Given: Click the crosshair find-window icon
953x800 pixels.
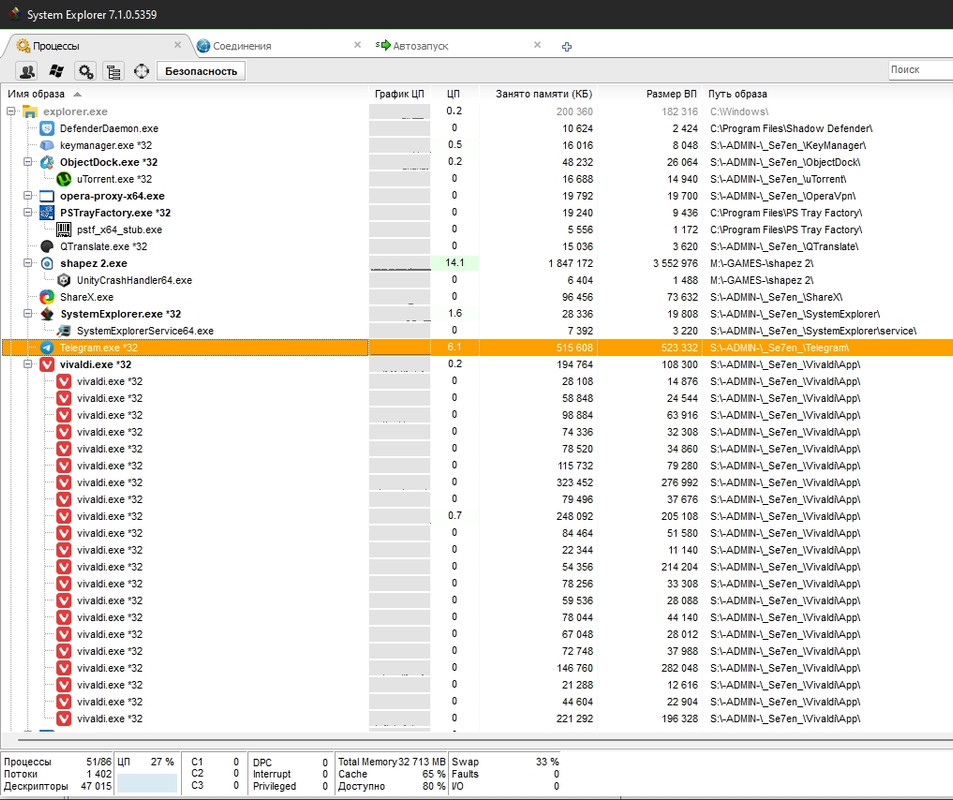Looking at the screenshot, I should [x=141, y=71].
